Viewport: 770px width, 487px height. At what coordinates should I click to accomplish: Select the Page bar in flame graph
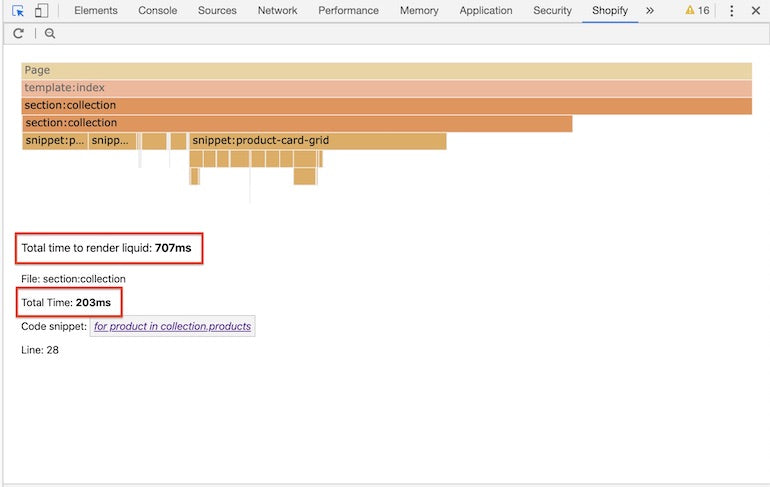[386, 70]
